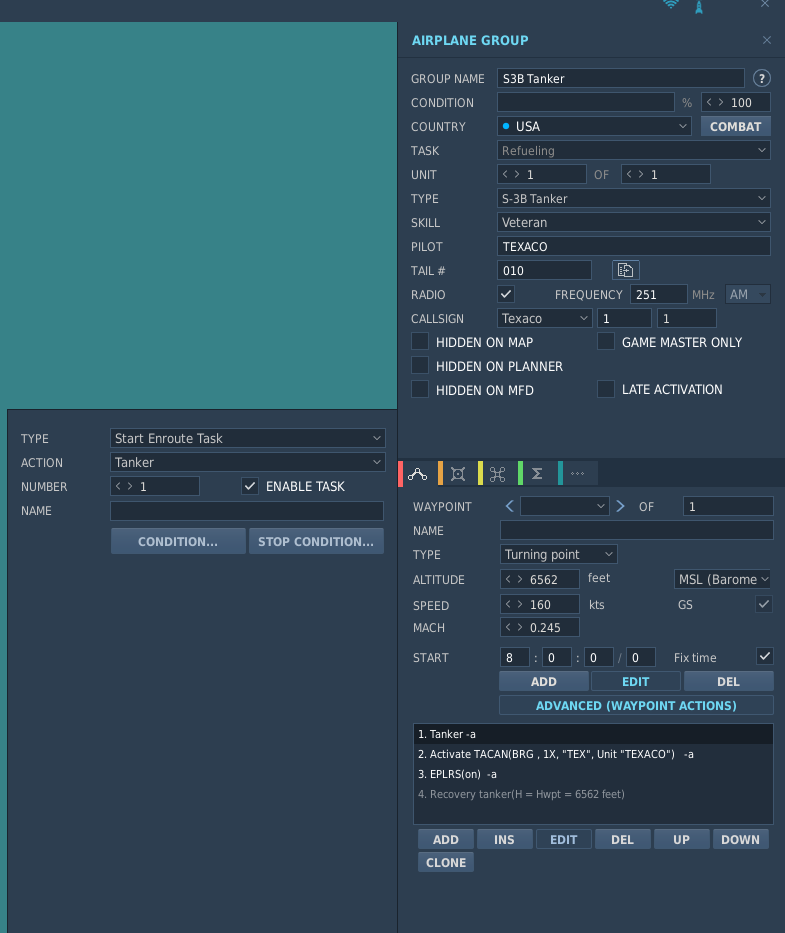The image size is (785, 933).
Task: Open the Summary sigma tab
Action: click(537, 474)
